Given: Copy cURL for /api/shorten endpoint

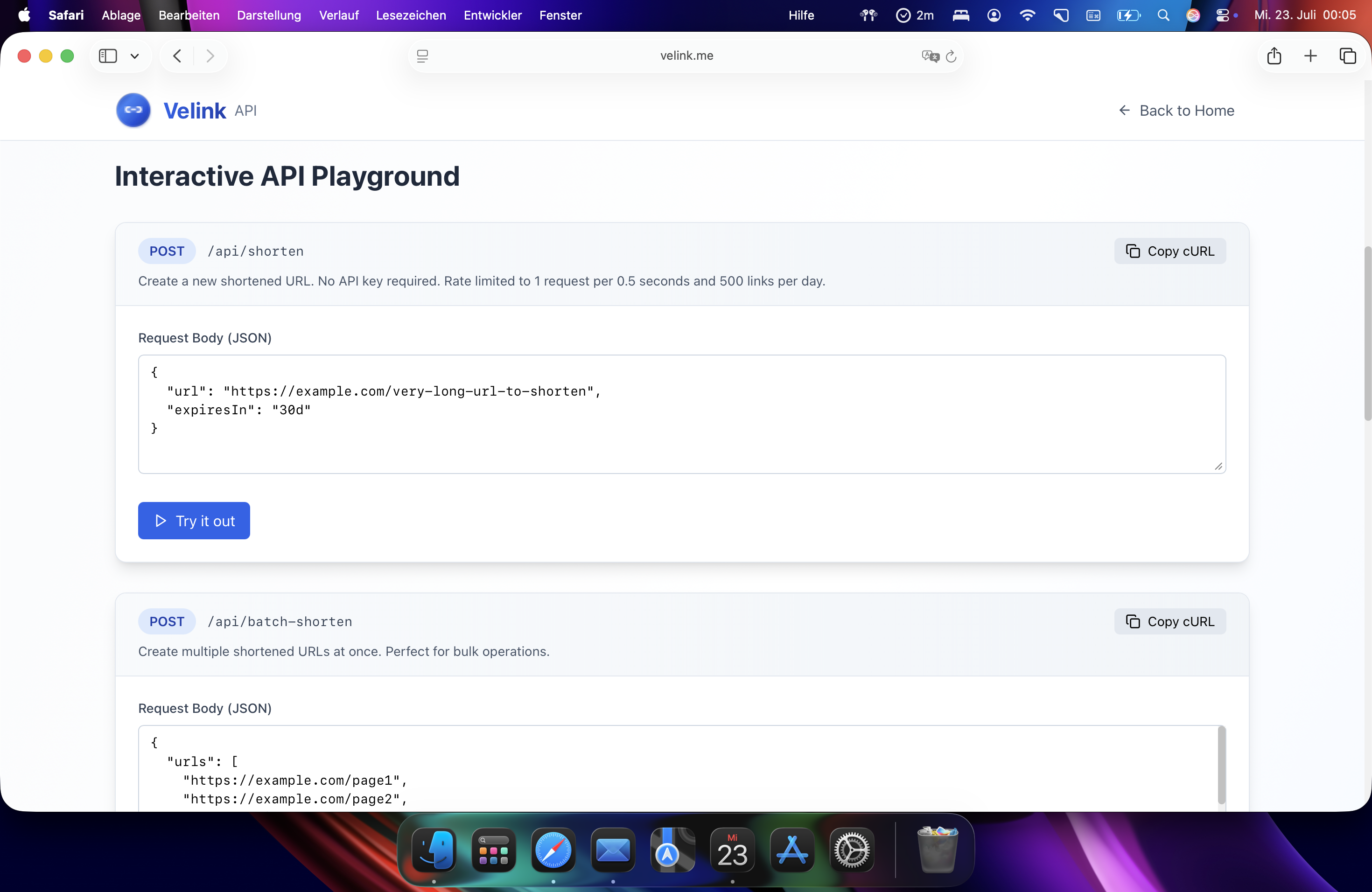Looking at the screenshot, I should coord(1169,251).
